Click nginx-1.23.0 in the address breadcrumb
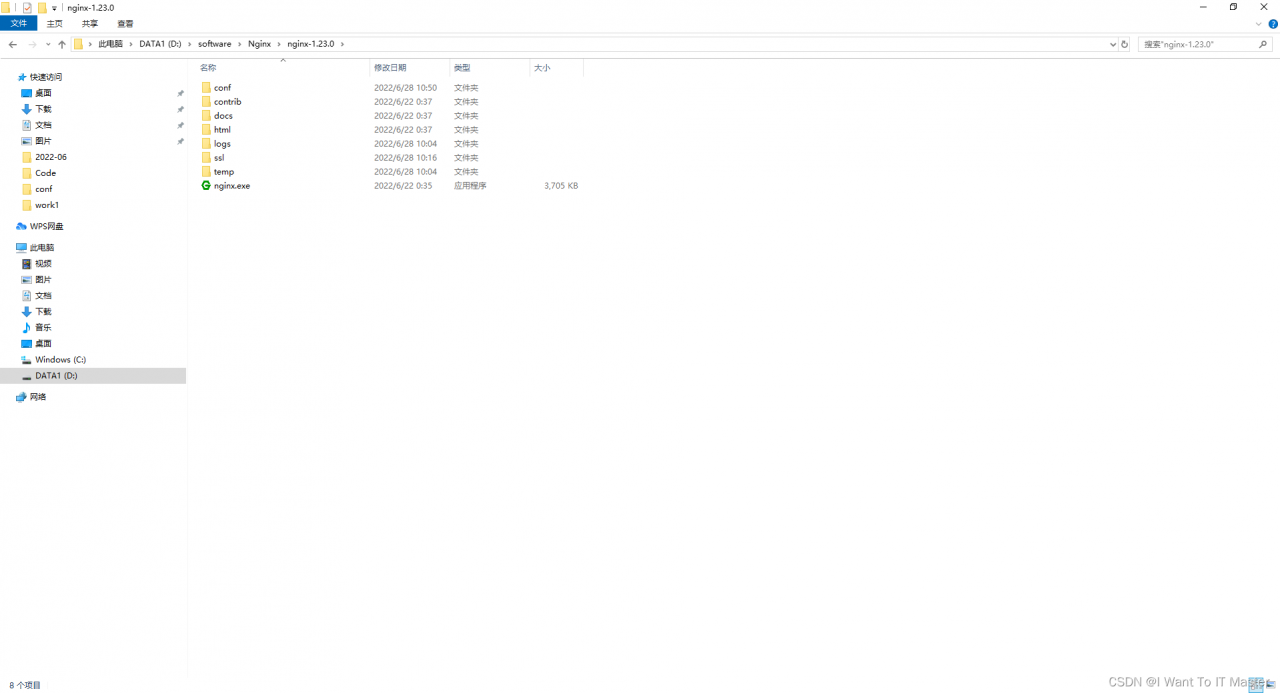1280x693 pixels. tap(310, 44)
